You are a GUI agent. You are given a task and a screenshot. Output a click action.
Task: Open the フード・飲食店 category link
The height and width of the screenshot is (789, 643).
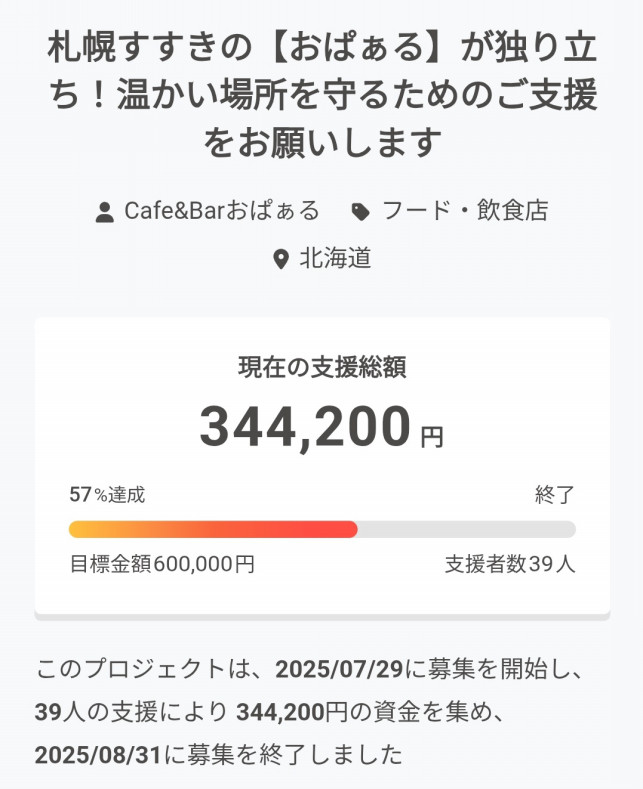tap(465, 211)
